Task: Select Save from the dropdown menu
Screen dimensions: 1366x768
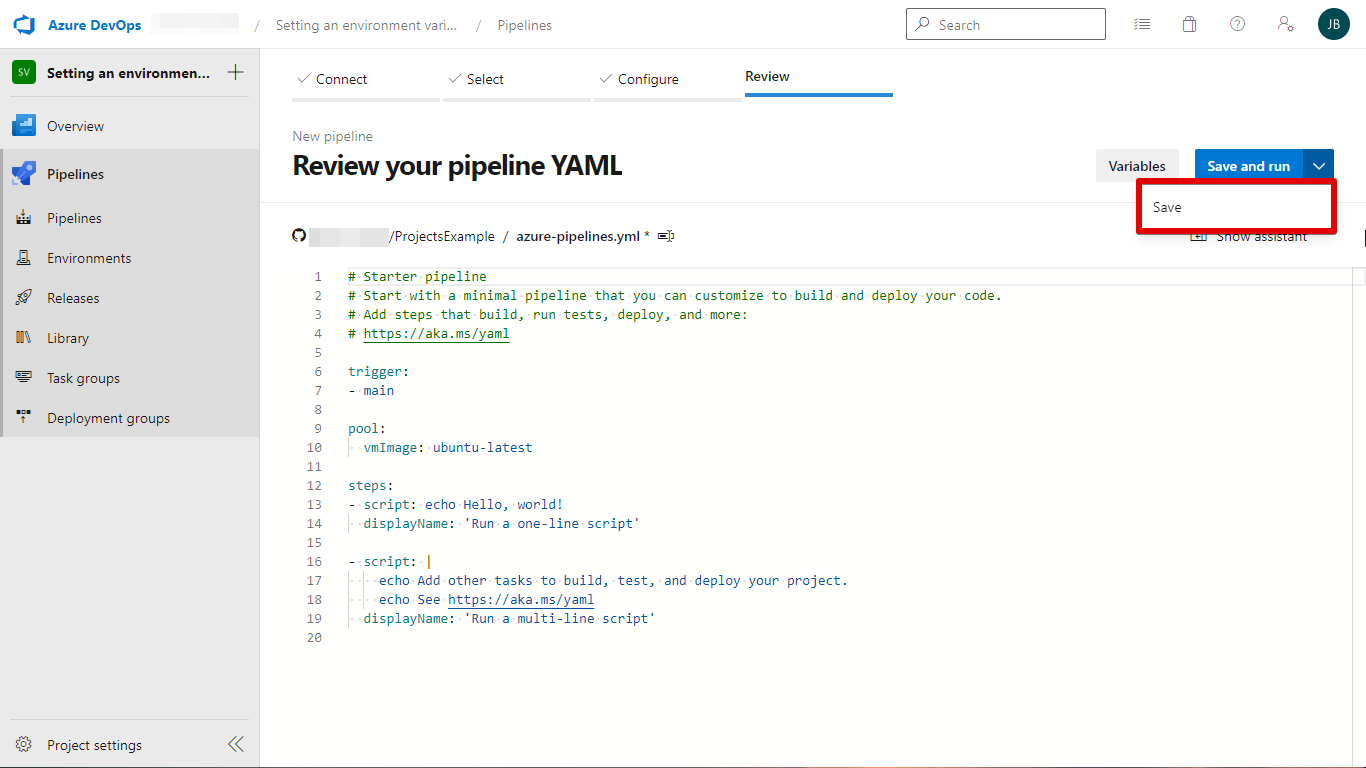Action: point(1167,207)
